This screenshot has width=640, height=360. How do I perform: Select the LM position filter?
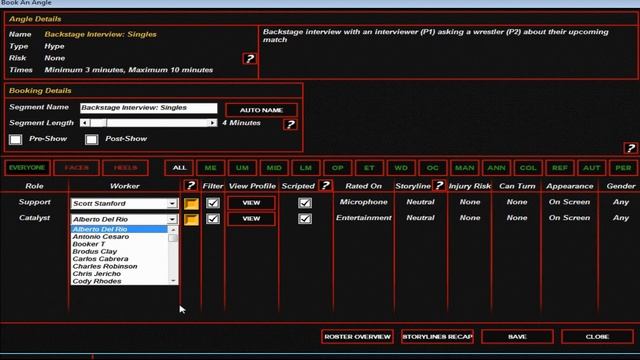(306, 168)
